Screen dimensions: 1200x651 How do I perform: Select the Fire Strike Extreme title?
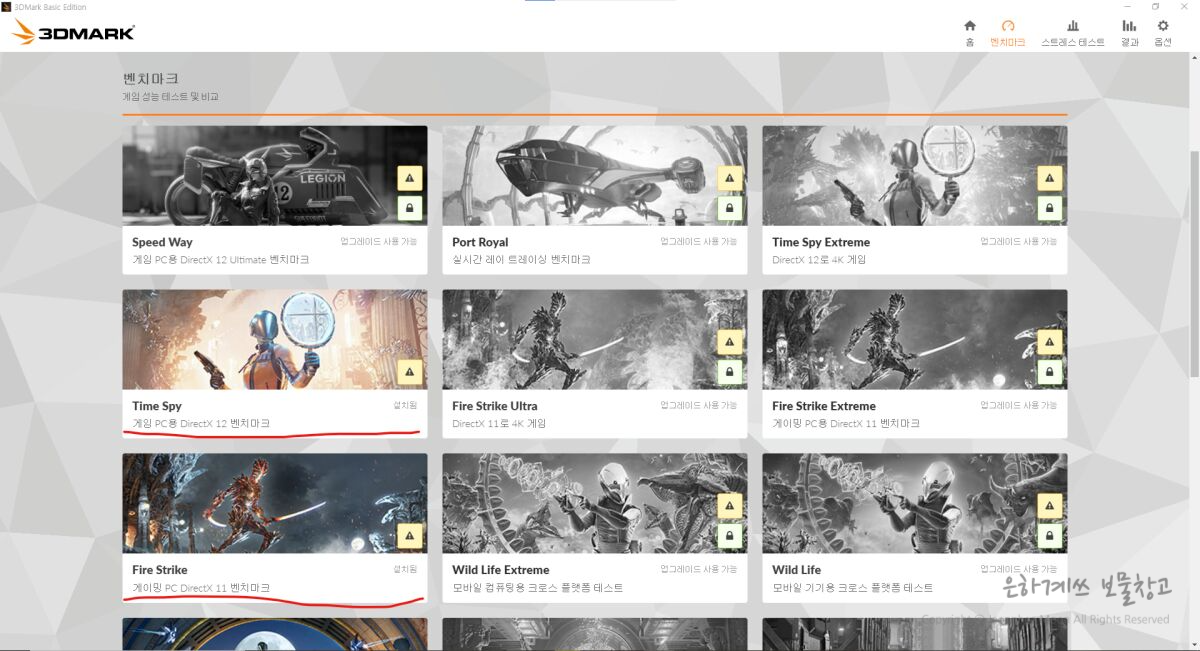tap(824, 406)
